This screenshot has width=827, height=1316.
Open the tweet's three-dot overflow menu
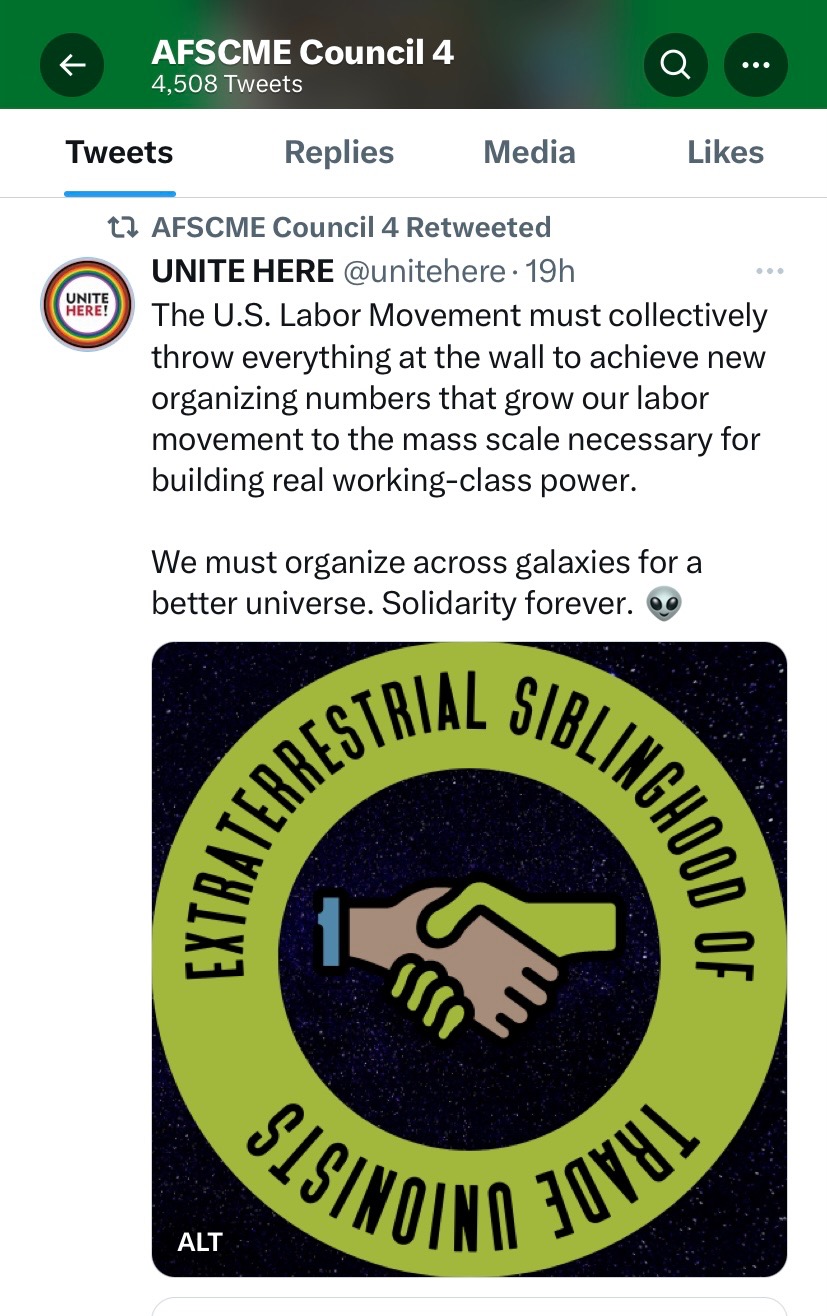[x=769, y=272]
